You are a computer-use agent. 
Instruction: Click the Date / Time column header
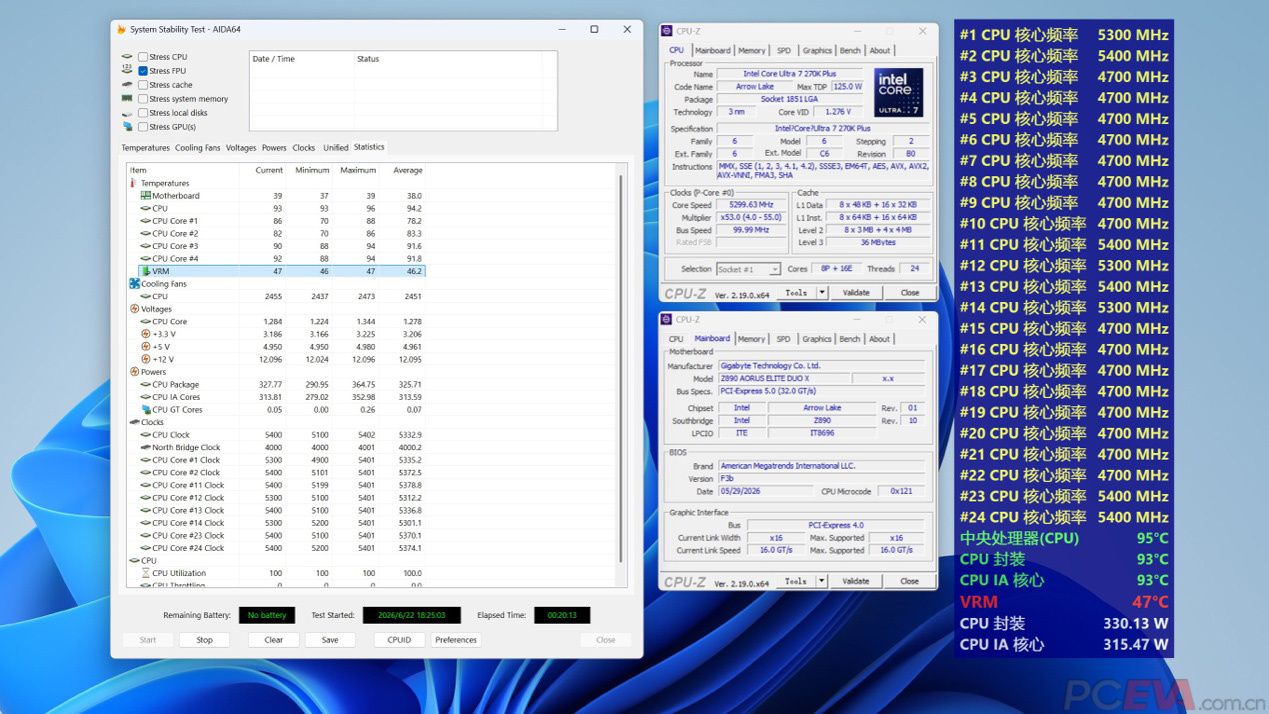pyautogui.click(x=301, y=59)
